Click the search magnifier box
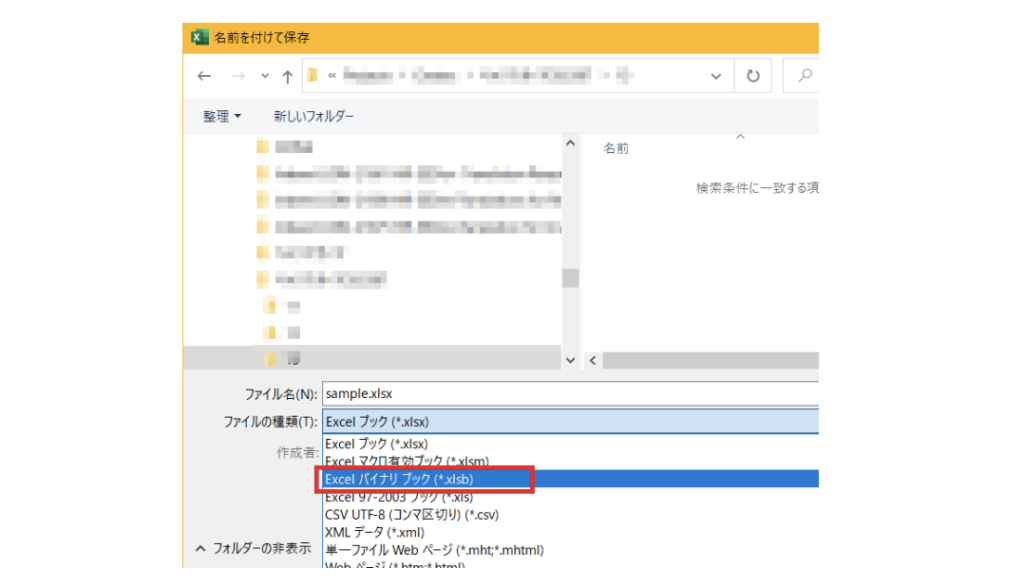 click(x=801, y=76)
